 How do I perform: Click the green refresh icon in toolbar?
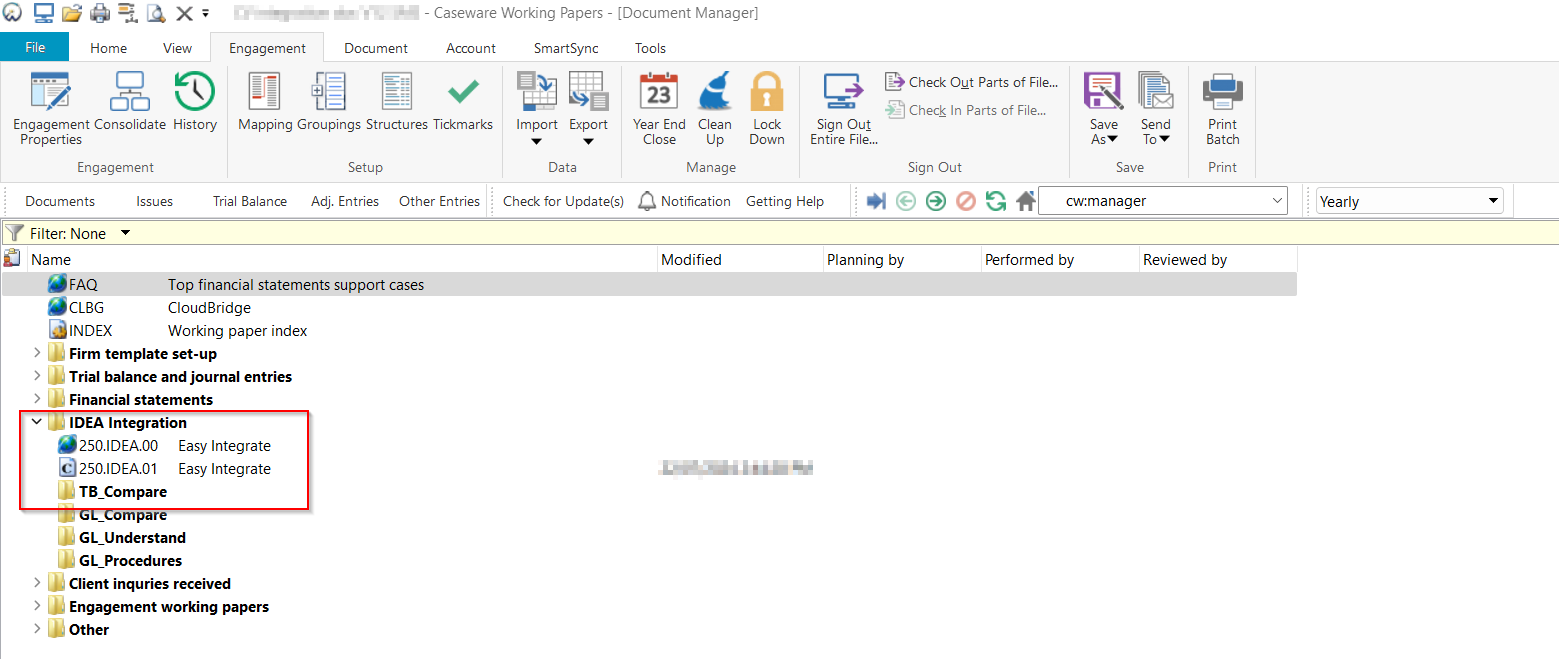(x=995, y=201)
